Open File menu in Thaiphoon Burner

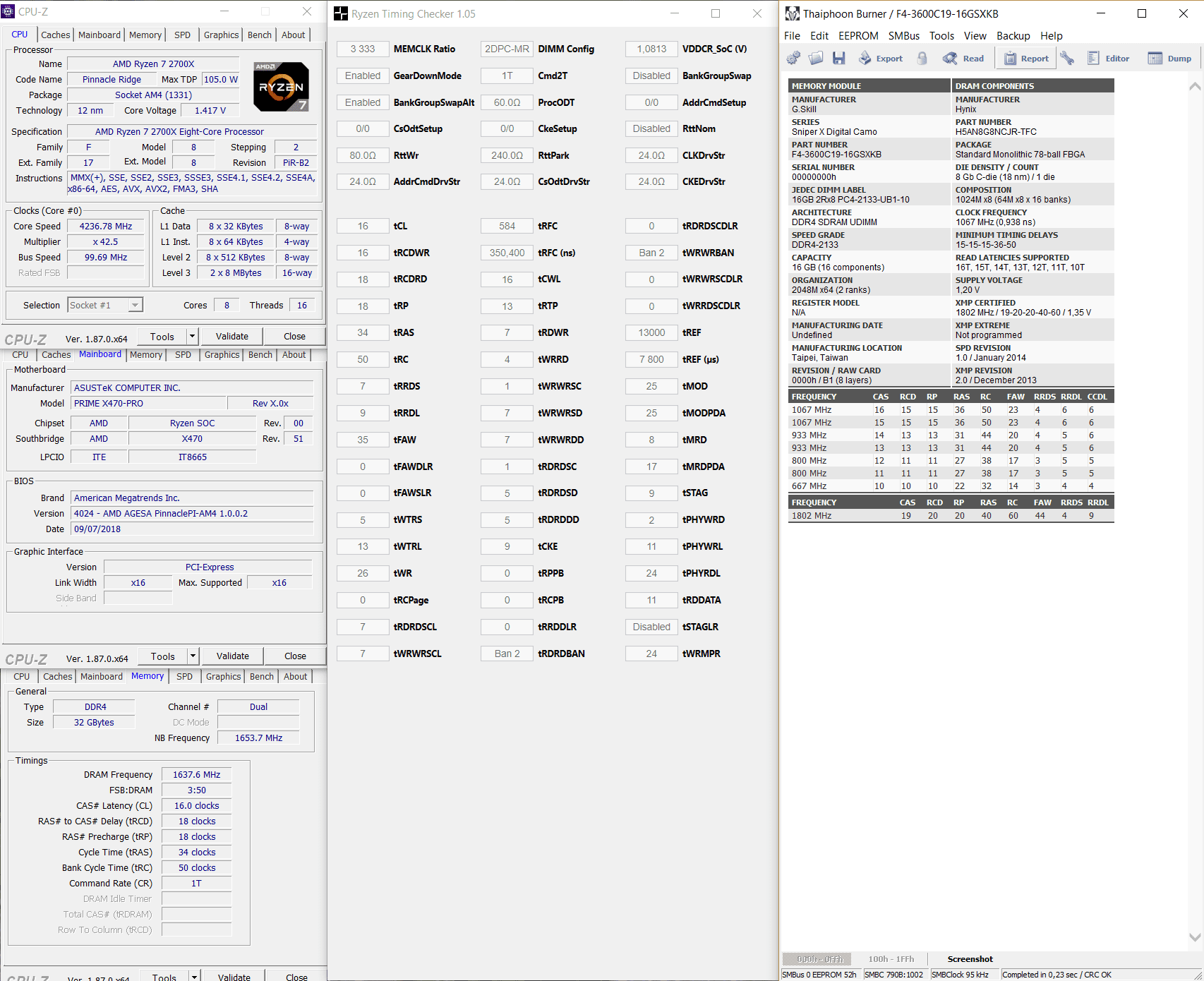792,36
